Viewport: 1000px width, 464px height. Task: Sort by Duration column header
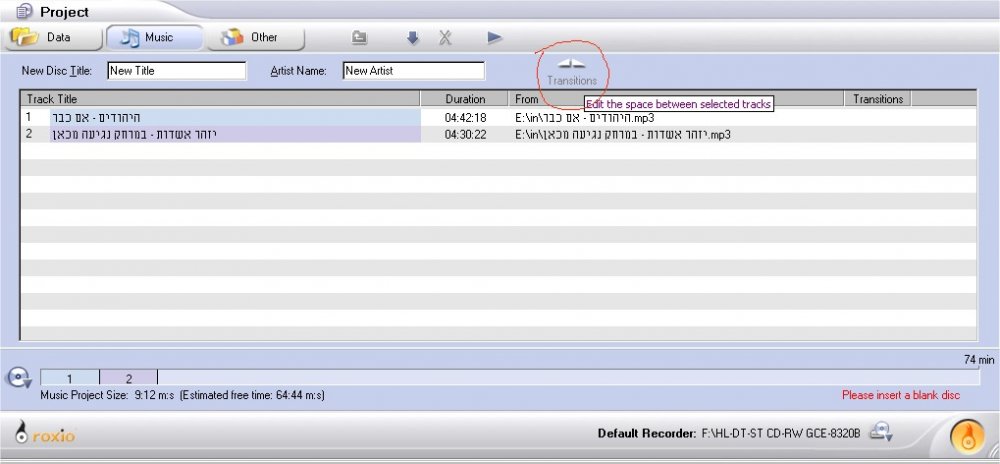pyautogui.click(x=465, y=99)
